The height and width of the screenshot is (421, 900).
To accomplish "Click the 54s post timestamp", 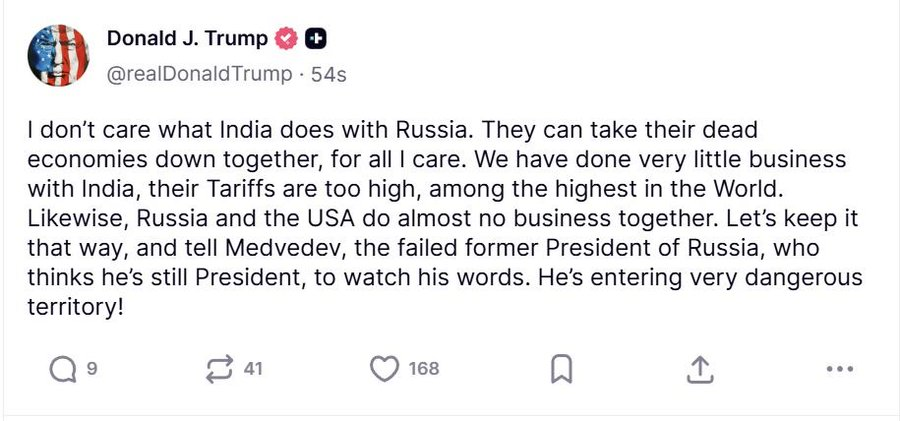I will (x=328, y=74).
